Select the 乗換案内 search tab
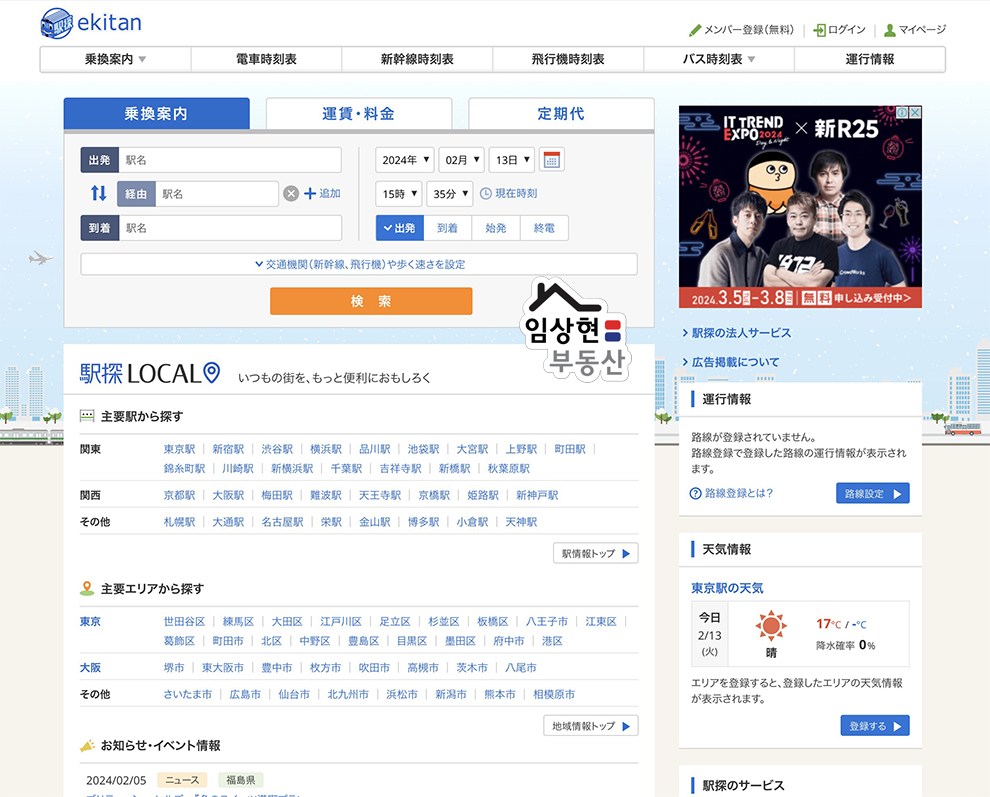 156,114
